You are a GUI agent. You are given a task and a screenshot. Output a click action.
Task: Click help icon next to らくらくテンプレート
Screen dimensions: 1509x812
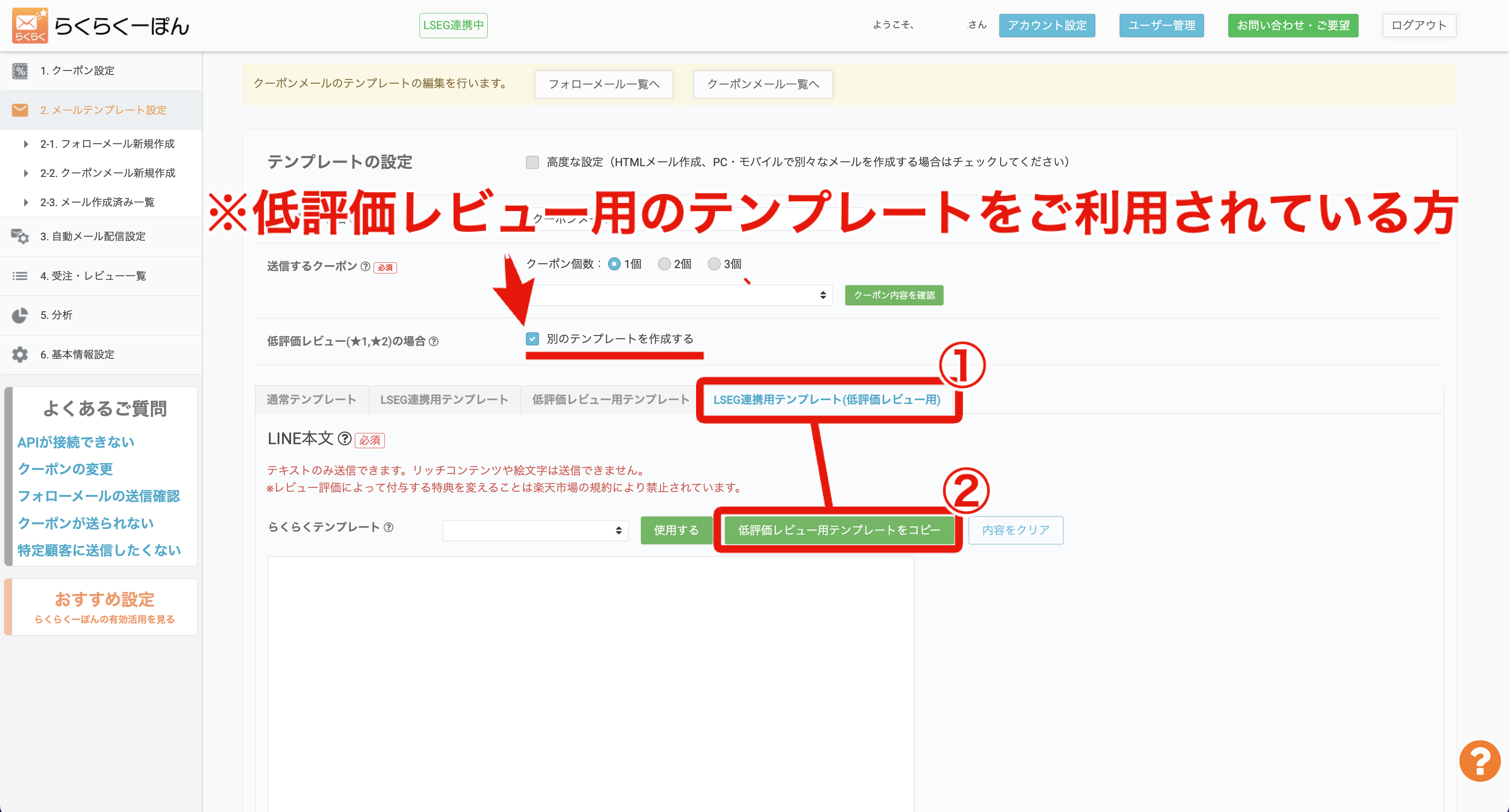point(388,527)
